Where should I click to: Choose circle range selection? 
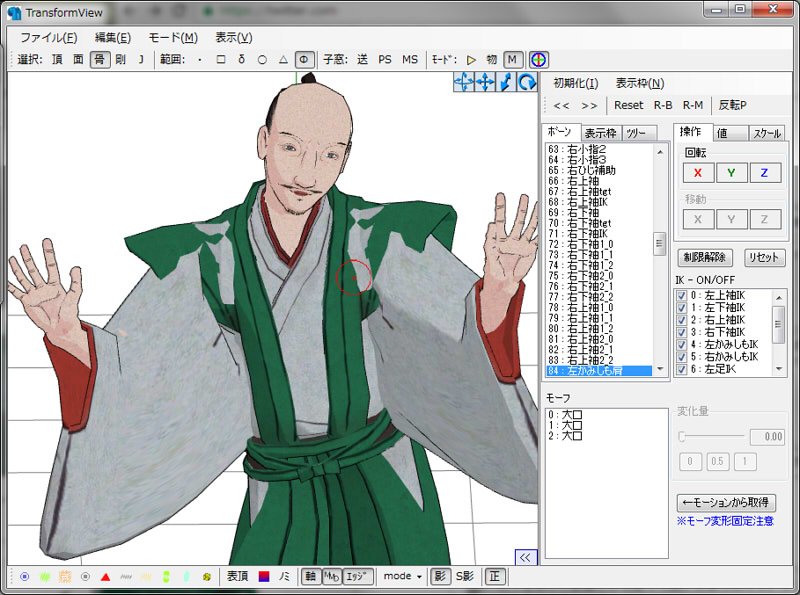[262, 60]
